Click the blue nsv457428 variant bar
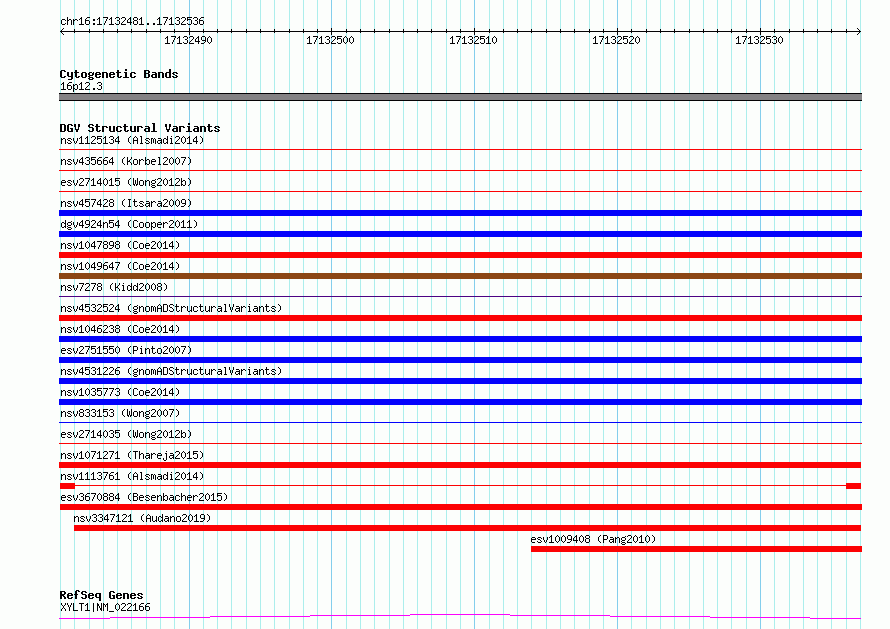 click(x=460, y=213)
